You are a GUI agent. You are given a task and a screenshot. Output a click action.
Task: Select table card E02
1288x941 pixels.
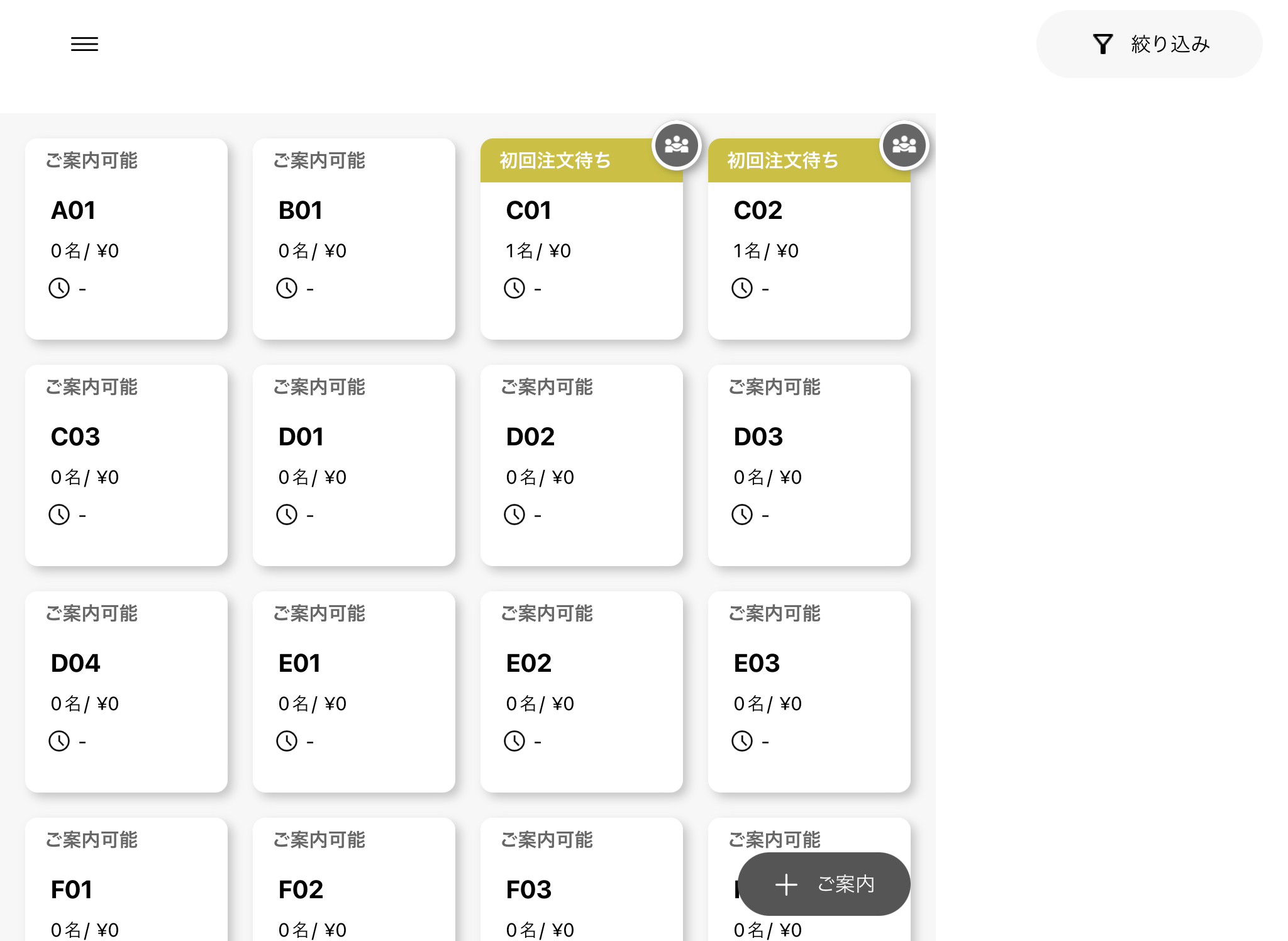pyautogui.click(x=581, y=692)
